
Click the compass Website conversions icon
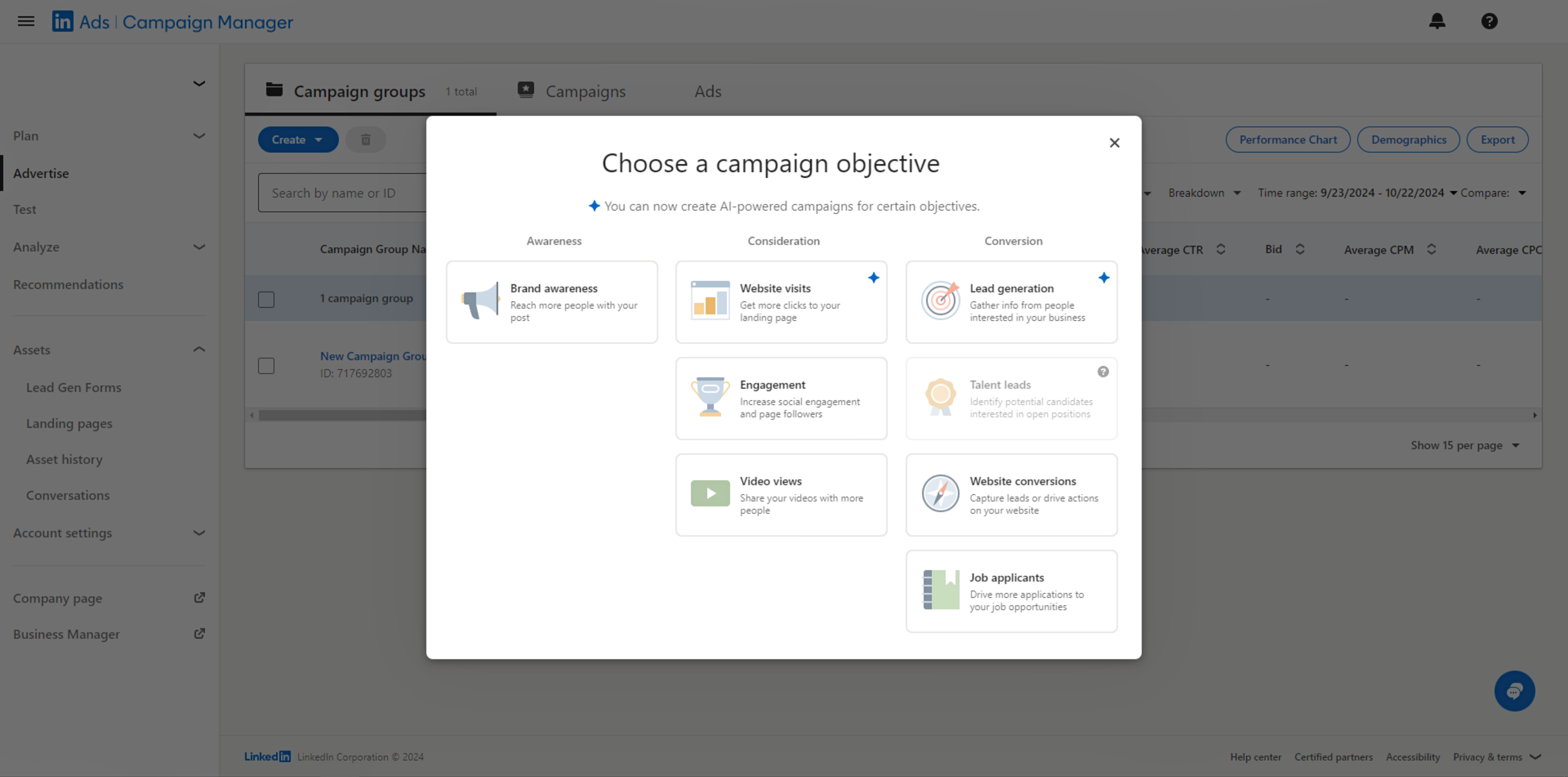pos(941,493)
